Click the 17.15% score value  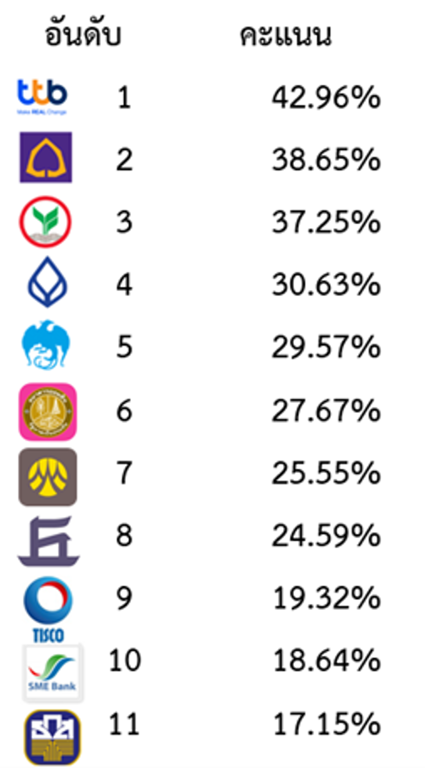click(326, 724)
